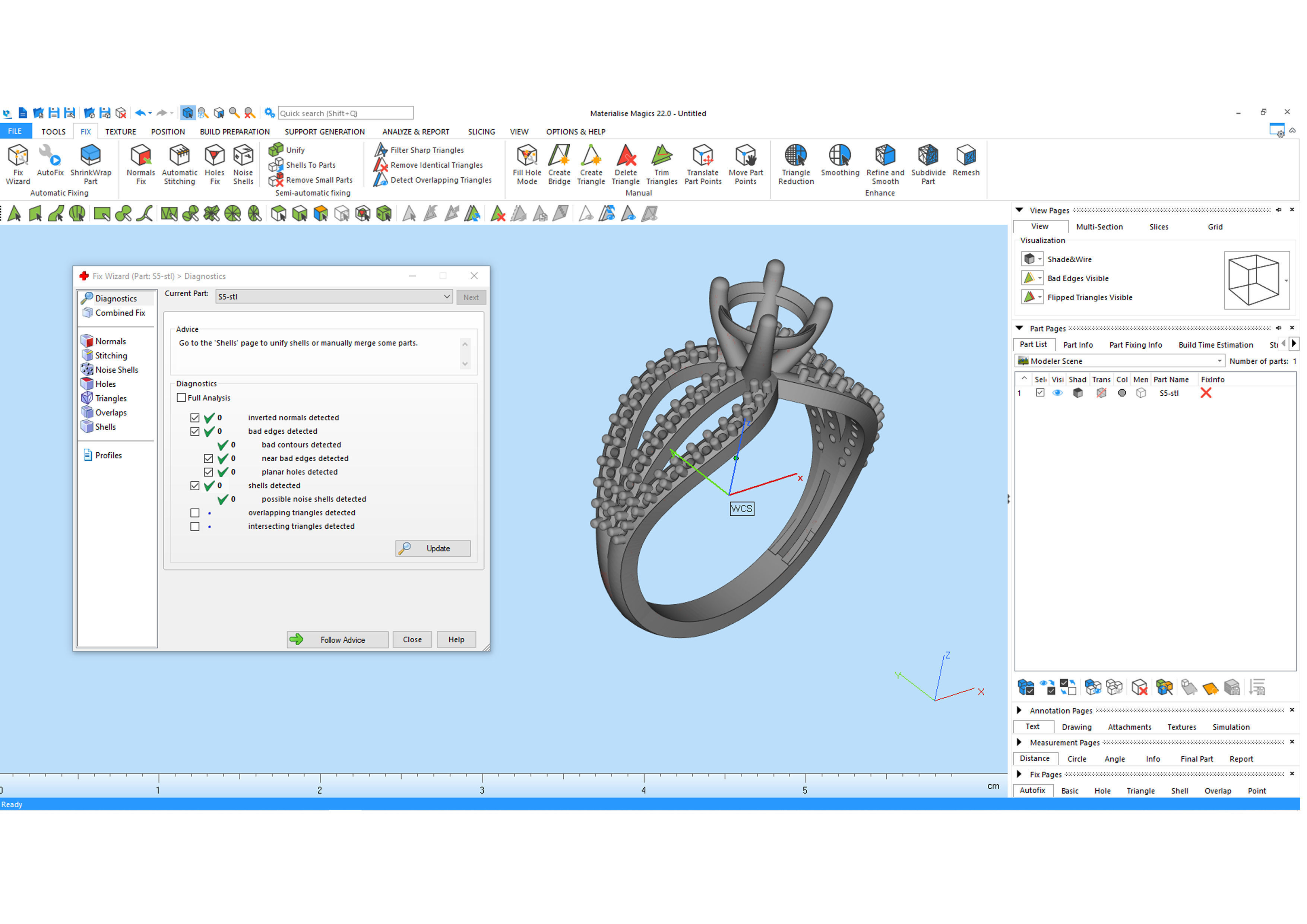
Task: Open SUPPORT GENERATION tab
Action: click(x=325, y=132)
